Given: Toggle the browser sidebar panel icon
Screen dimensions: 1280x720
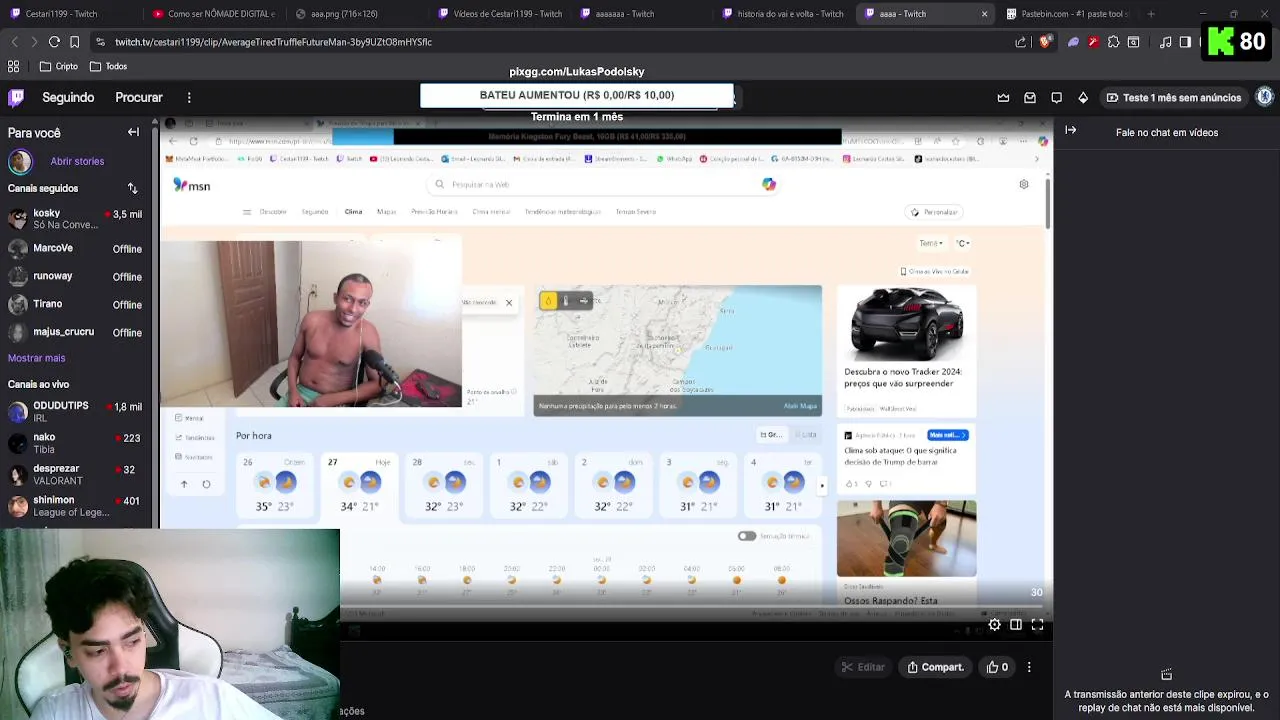Looking at the screenshot, I should pyautogui.click(x=1185, y=42).
